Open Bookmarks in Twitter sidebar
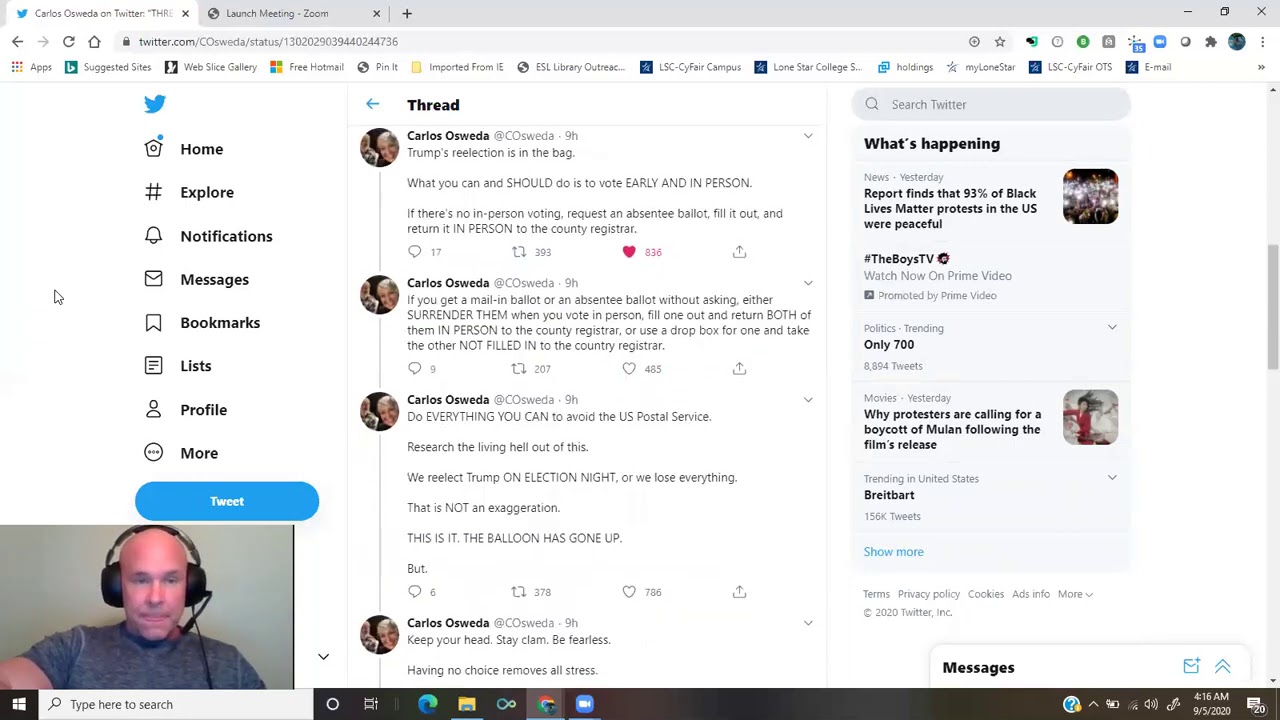 click(202, 323)
